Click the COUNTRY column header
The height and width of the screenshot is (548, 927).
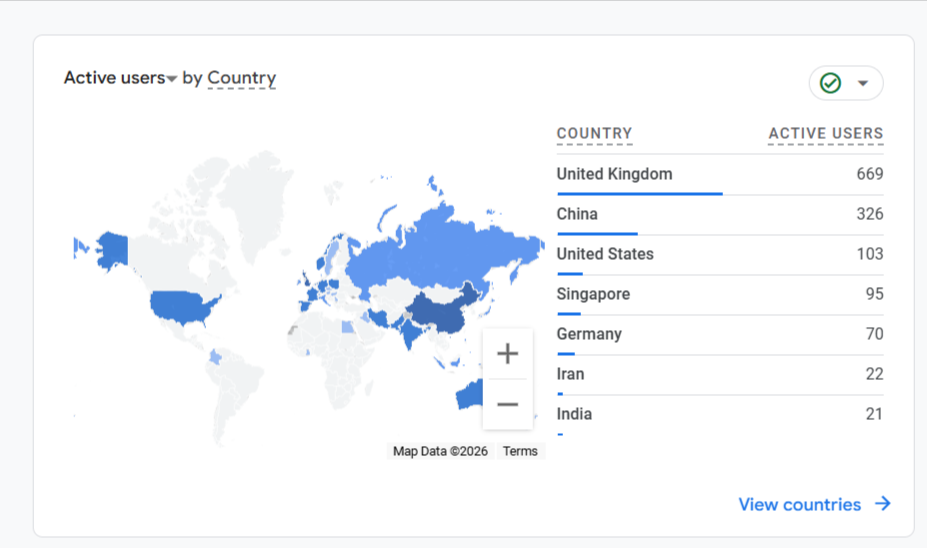coord(594,134)
